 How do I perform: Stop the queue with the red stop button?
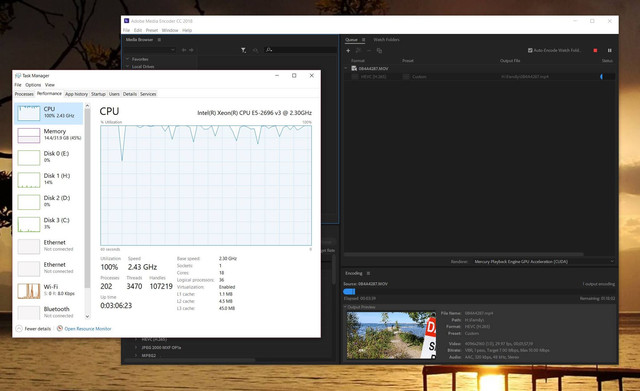click(x=595, y=50)
